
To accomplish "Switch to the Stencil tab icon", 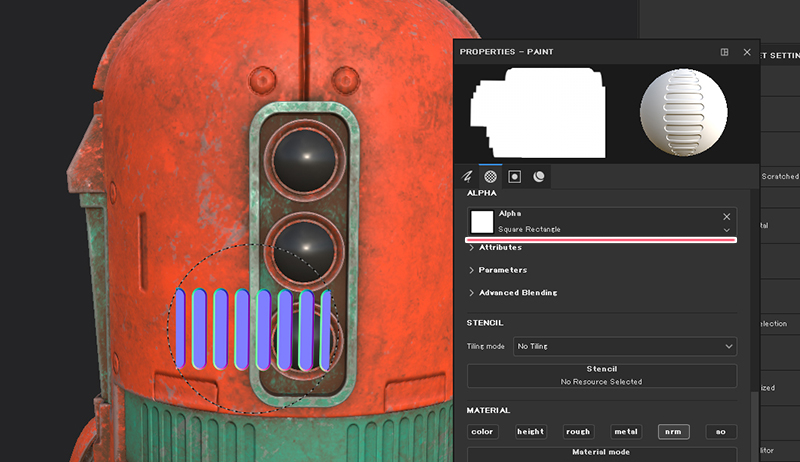I will pyautogui.click(x=514, y=176).
